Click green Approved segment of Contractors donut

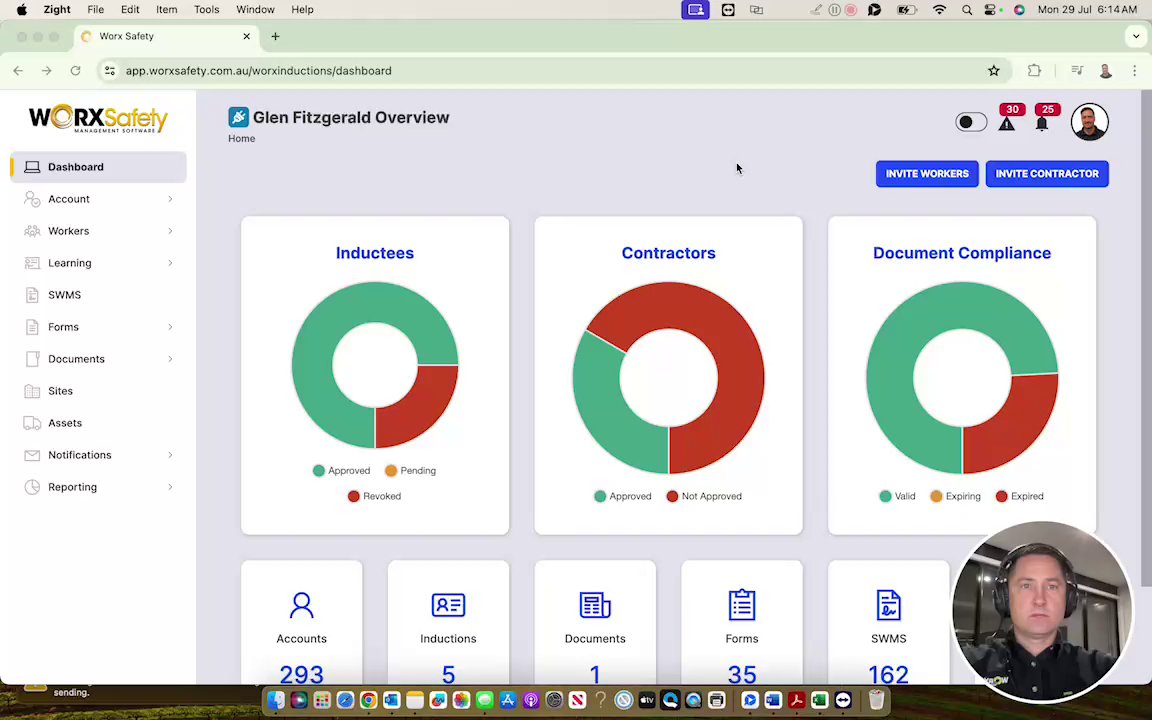point(610,415)
